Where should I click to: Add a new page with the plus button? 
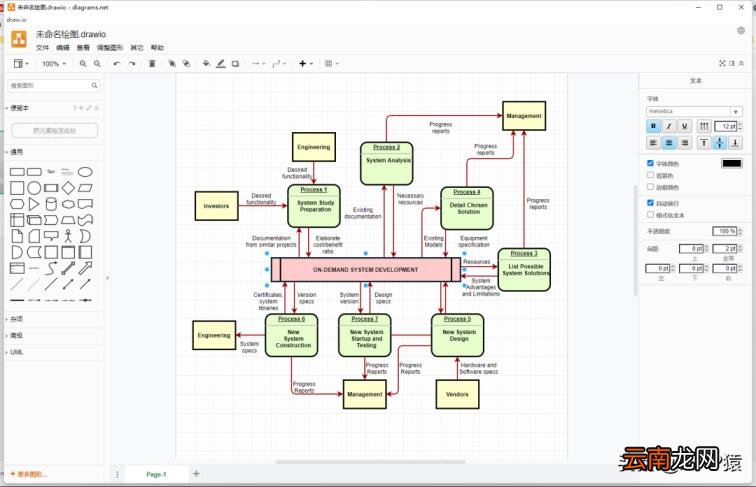(x=196, y=474)
